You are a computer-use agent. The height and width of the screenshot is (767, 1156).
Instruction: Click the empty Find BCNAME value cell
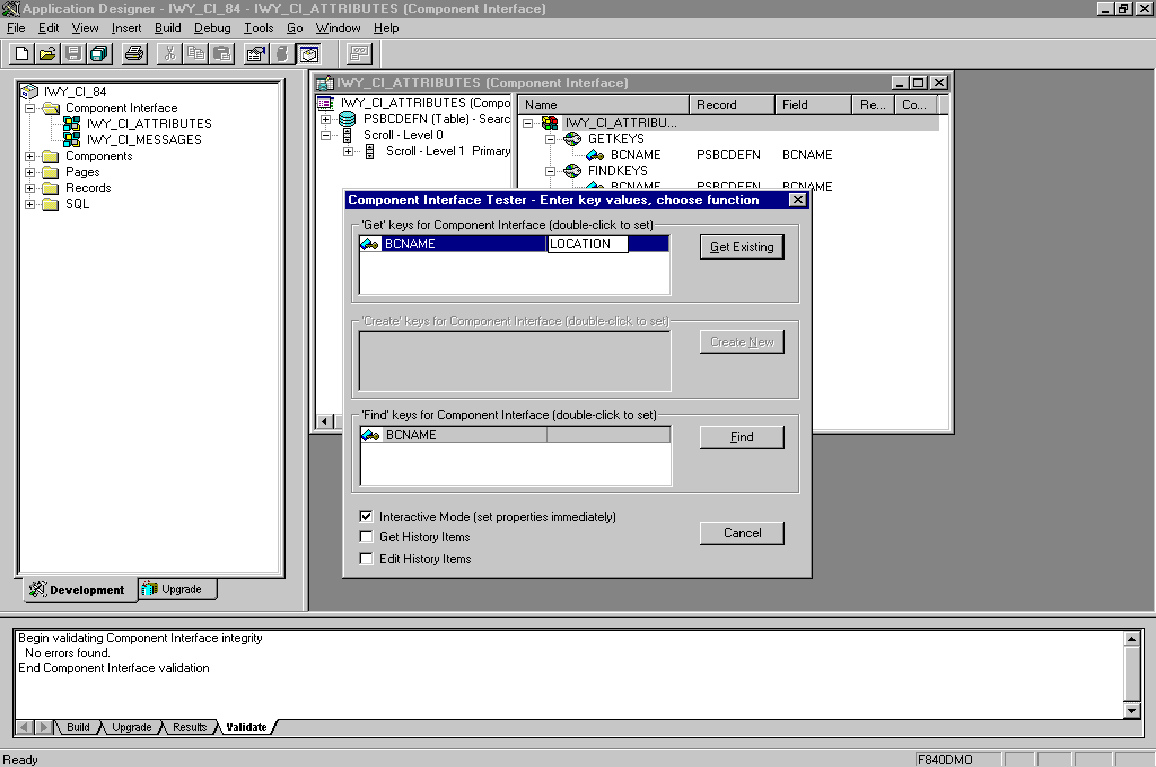(608, 435)
